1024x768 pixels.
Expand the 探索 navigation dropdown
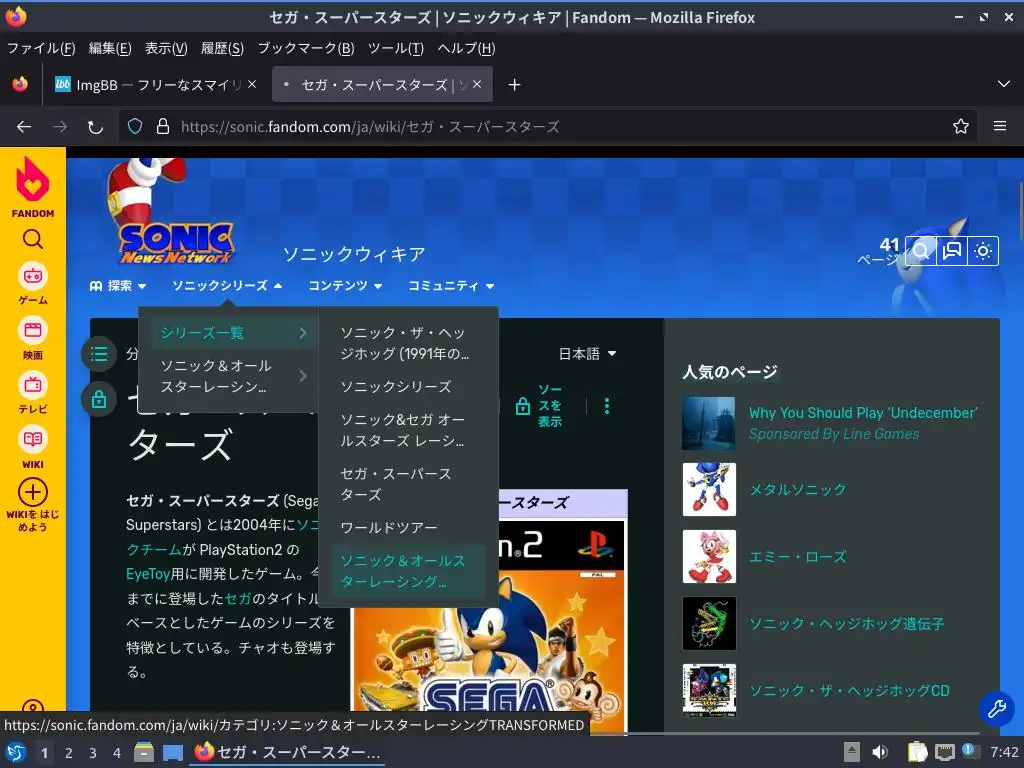coord(118,285)
